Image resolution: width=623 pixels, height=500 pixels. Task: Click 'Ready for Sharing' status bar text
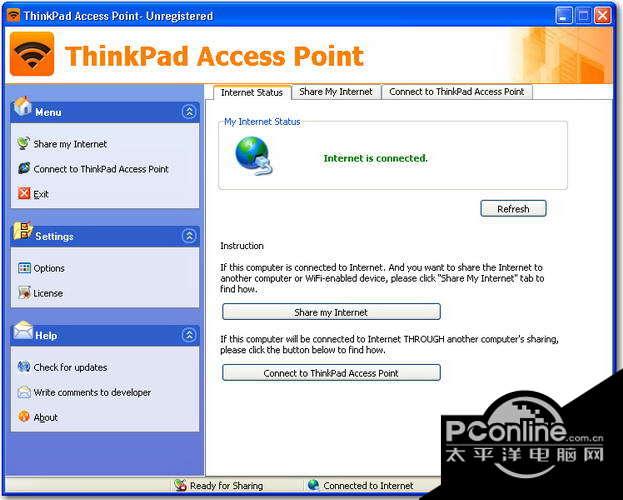tap(226, 486)
